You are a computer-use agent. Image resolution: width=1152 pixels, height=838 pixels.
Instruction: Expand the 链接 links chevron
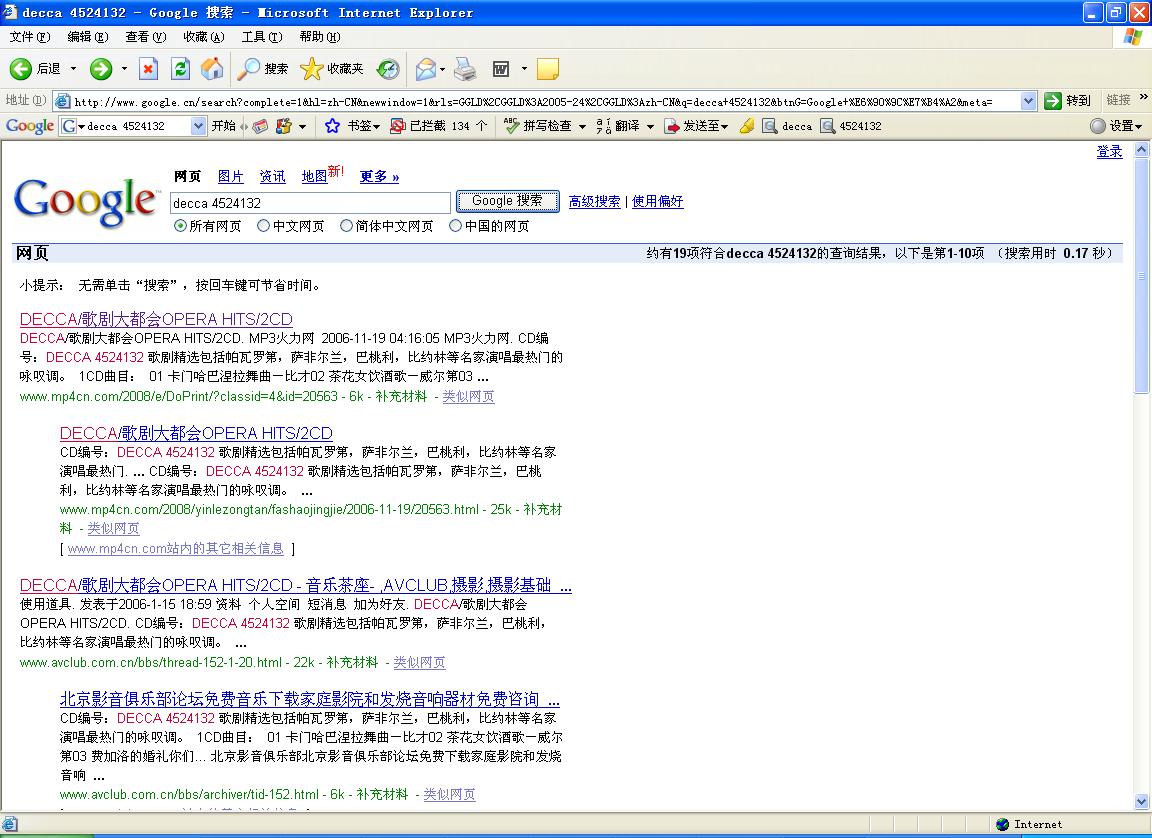[x=1143, y=97]
